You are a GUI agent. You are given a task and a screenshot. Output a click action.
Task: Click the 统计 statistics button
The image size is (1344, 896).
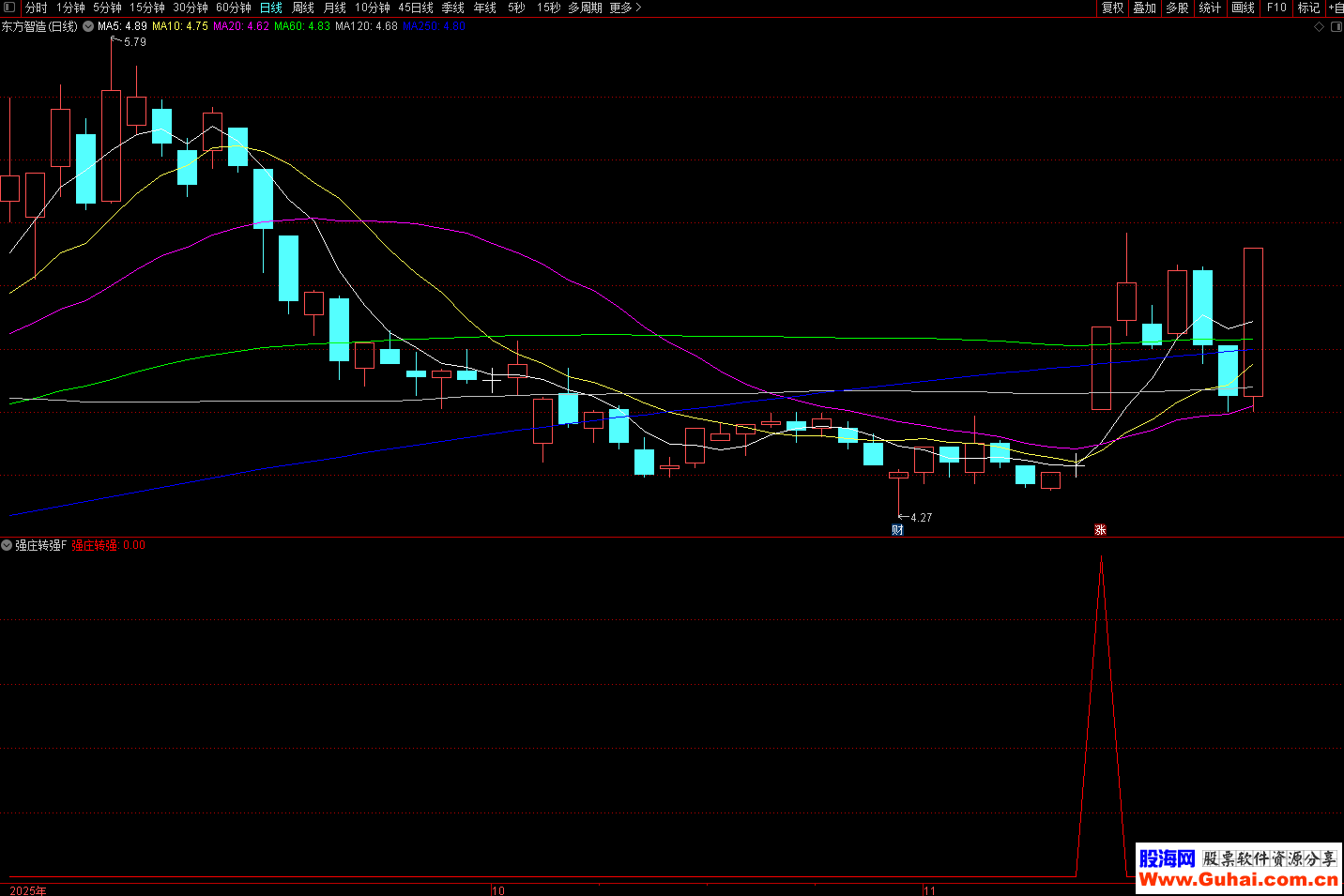pos(1210,8)
